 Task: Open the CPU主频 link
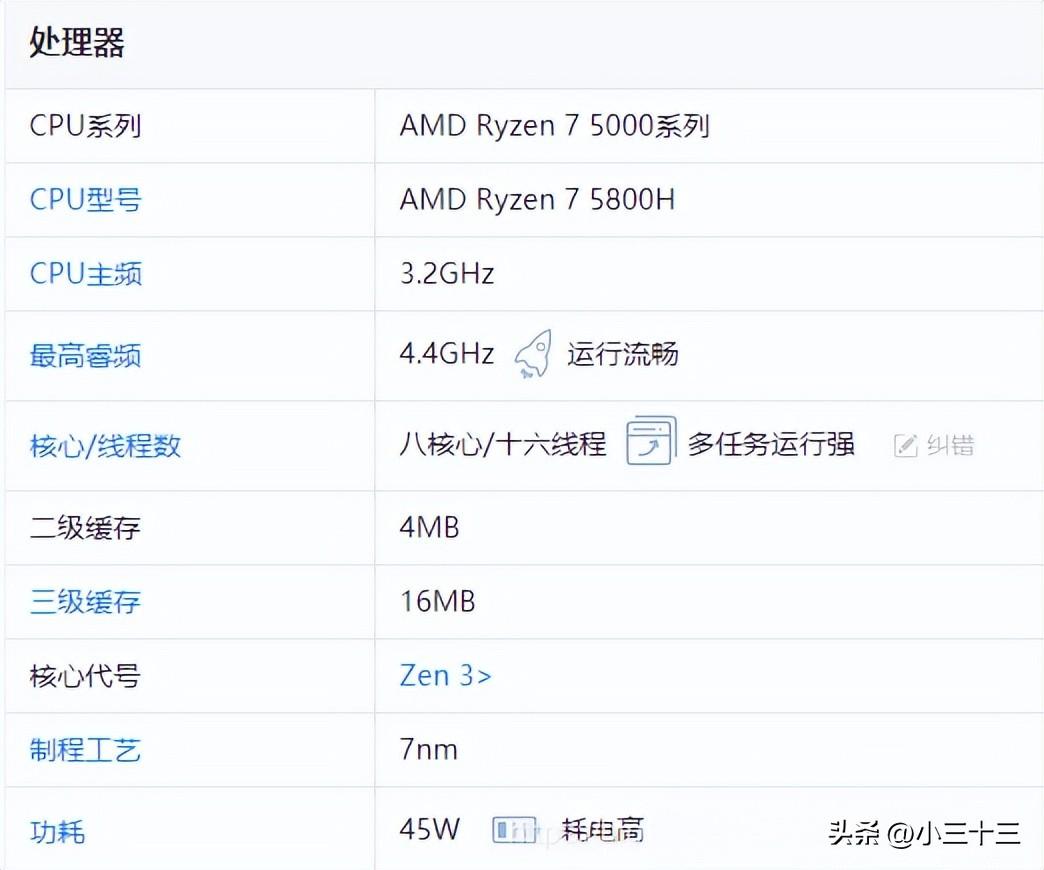(85, 274)
